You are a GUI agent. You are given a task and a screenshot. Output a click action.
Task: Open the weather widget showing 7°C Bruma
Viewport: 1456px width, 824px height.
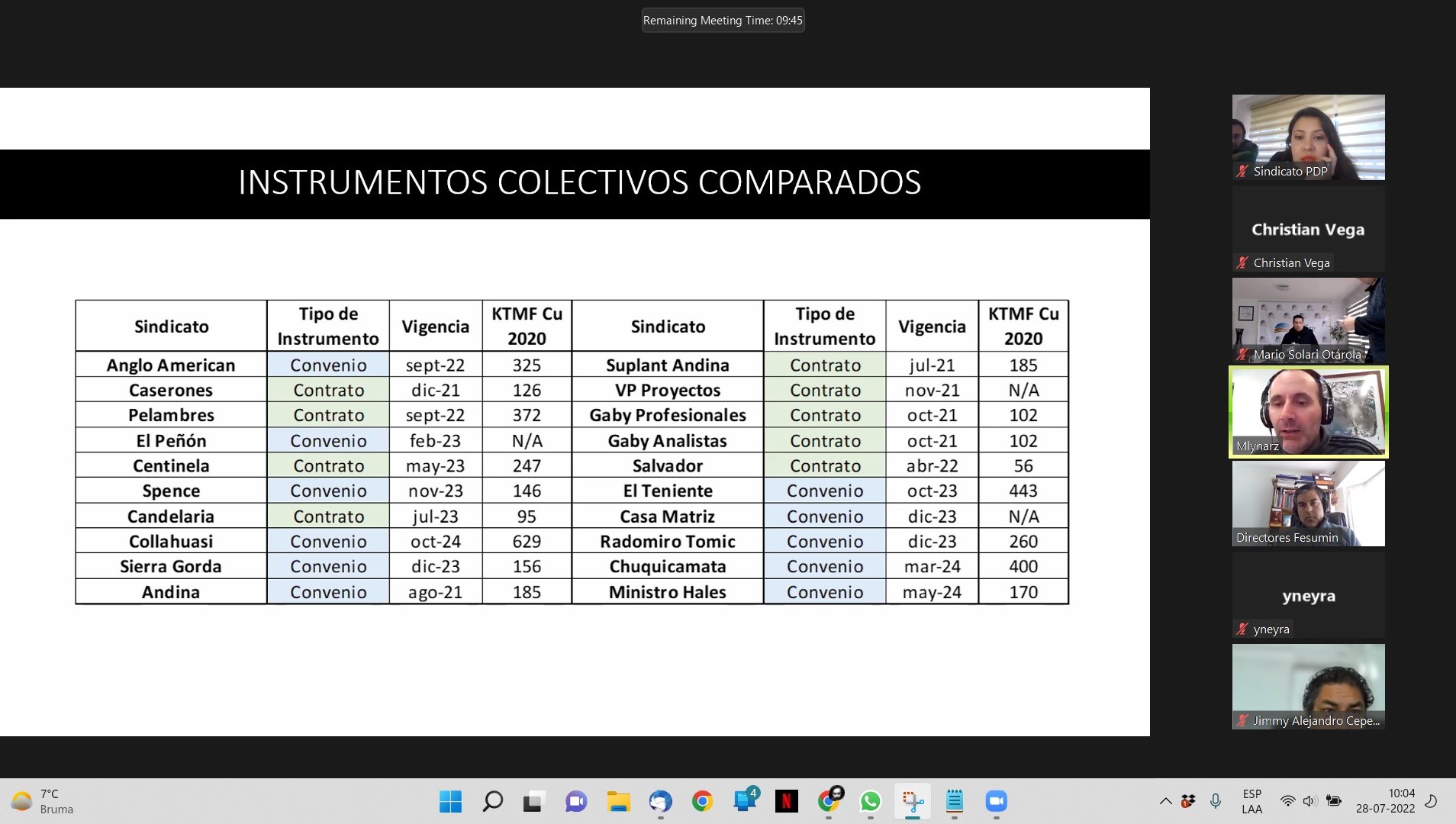[43, 801]
